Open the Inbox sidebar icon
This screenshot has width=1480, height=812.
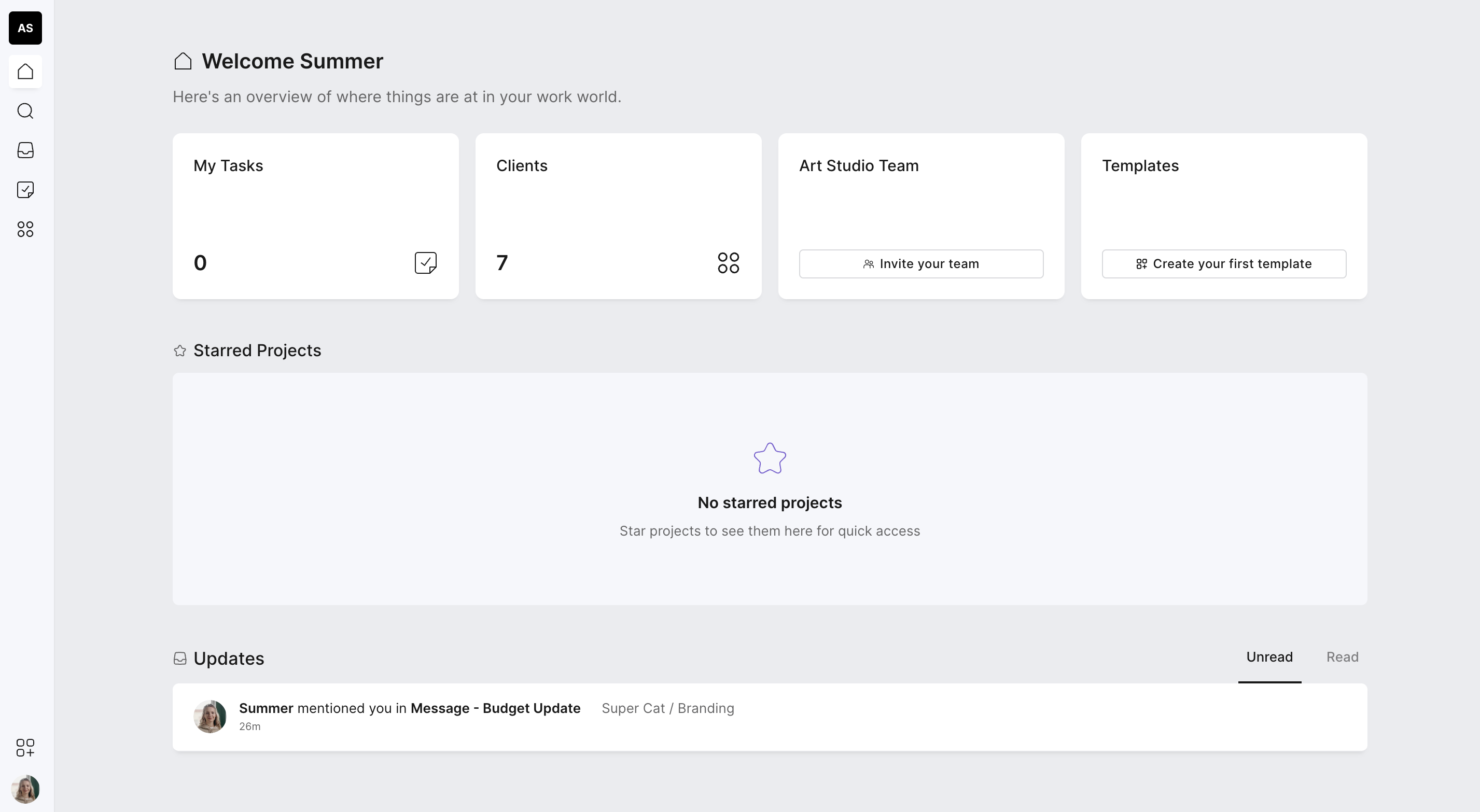point(25,150)
